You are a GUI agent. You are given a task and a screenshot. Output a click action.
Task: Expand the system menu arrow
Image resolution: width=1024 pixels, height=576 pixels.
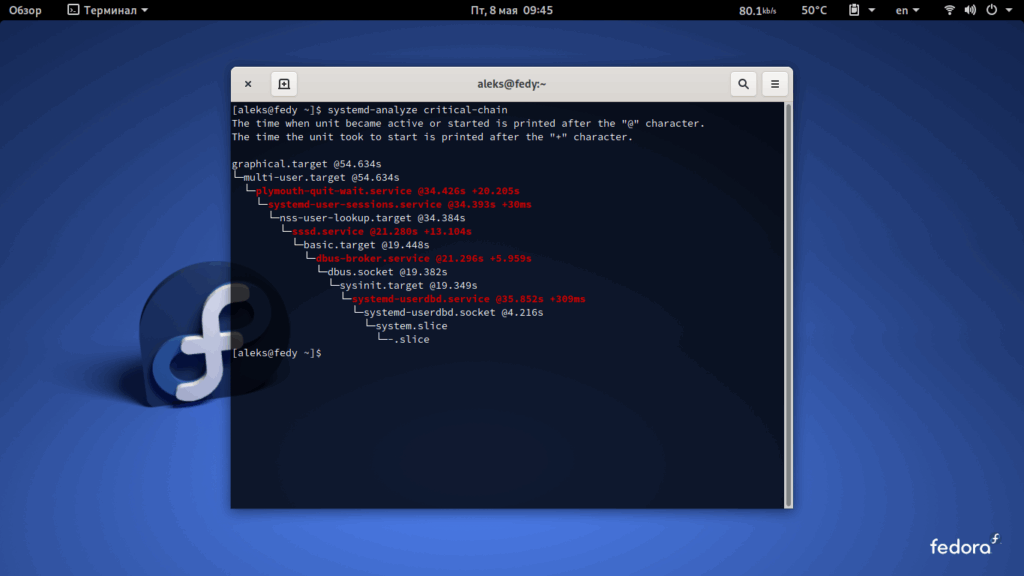(1009, 10)
